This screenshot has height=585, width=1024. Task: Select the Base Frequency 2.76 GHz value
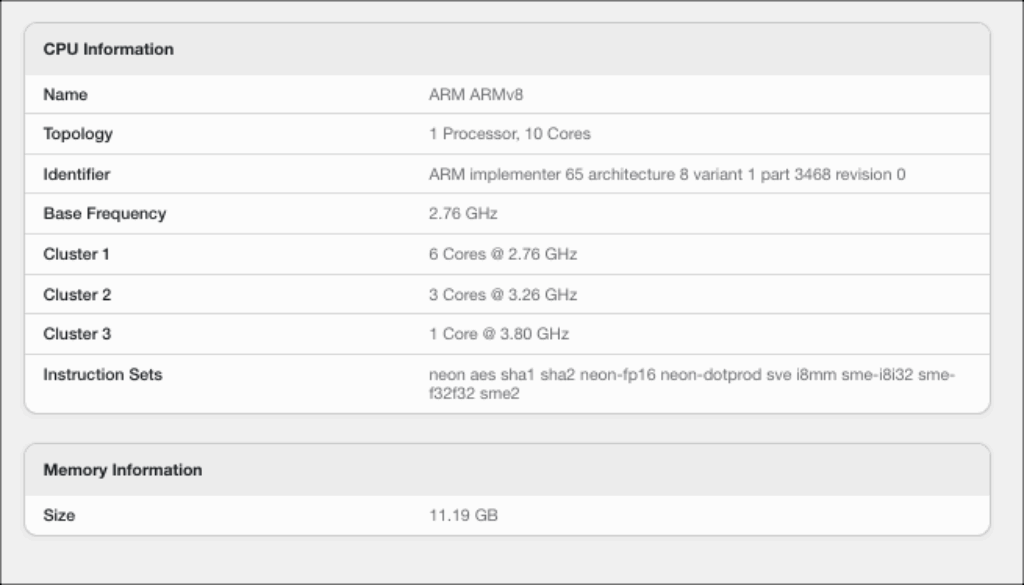tap(463, 214)
